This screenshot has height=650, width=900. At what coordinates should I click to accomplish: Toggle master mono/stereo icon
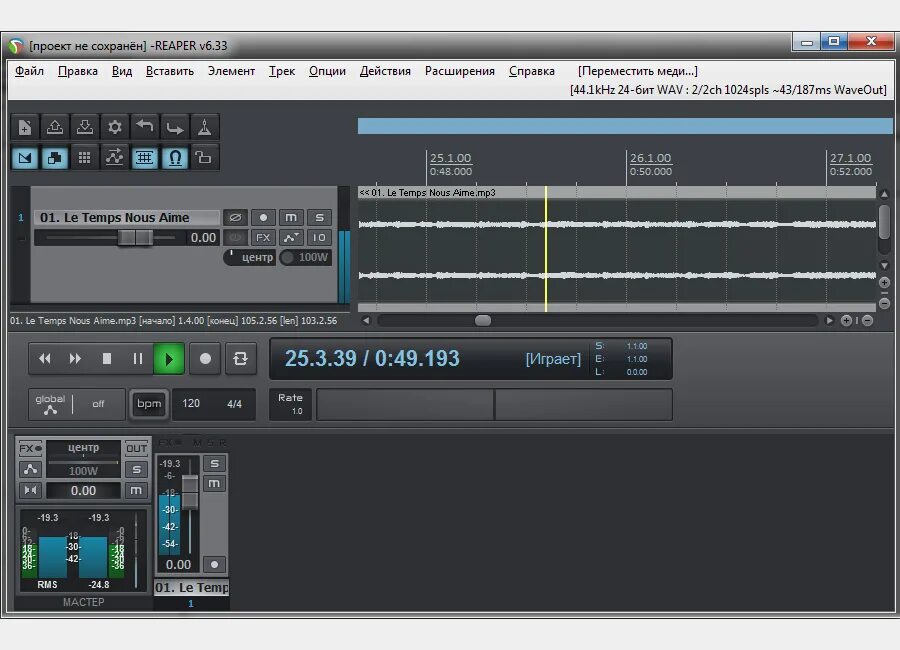(x=30, y=490)
